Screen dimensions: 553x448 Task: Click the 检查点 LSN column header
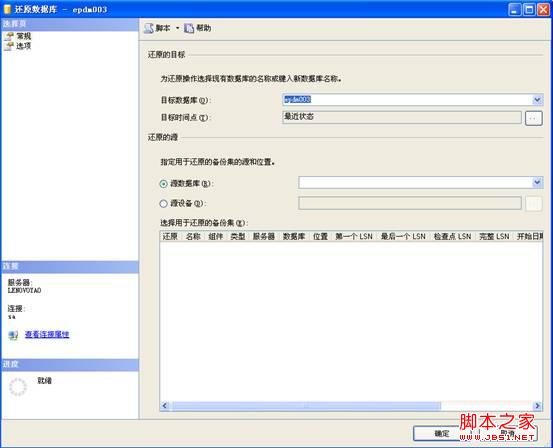click(x=452, y=236)
